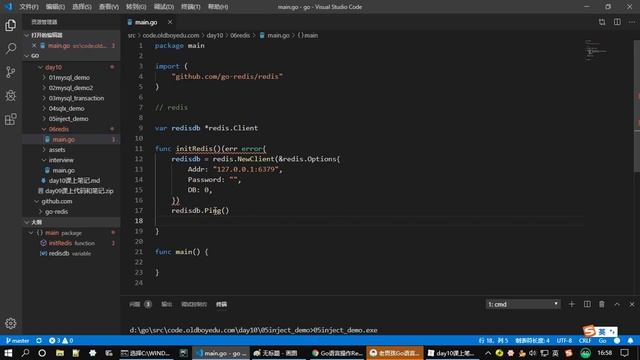This screenshot has height=360, width=640.
Task: Open the third item in the menu bar
Action: pos(82,7)
